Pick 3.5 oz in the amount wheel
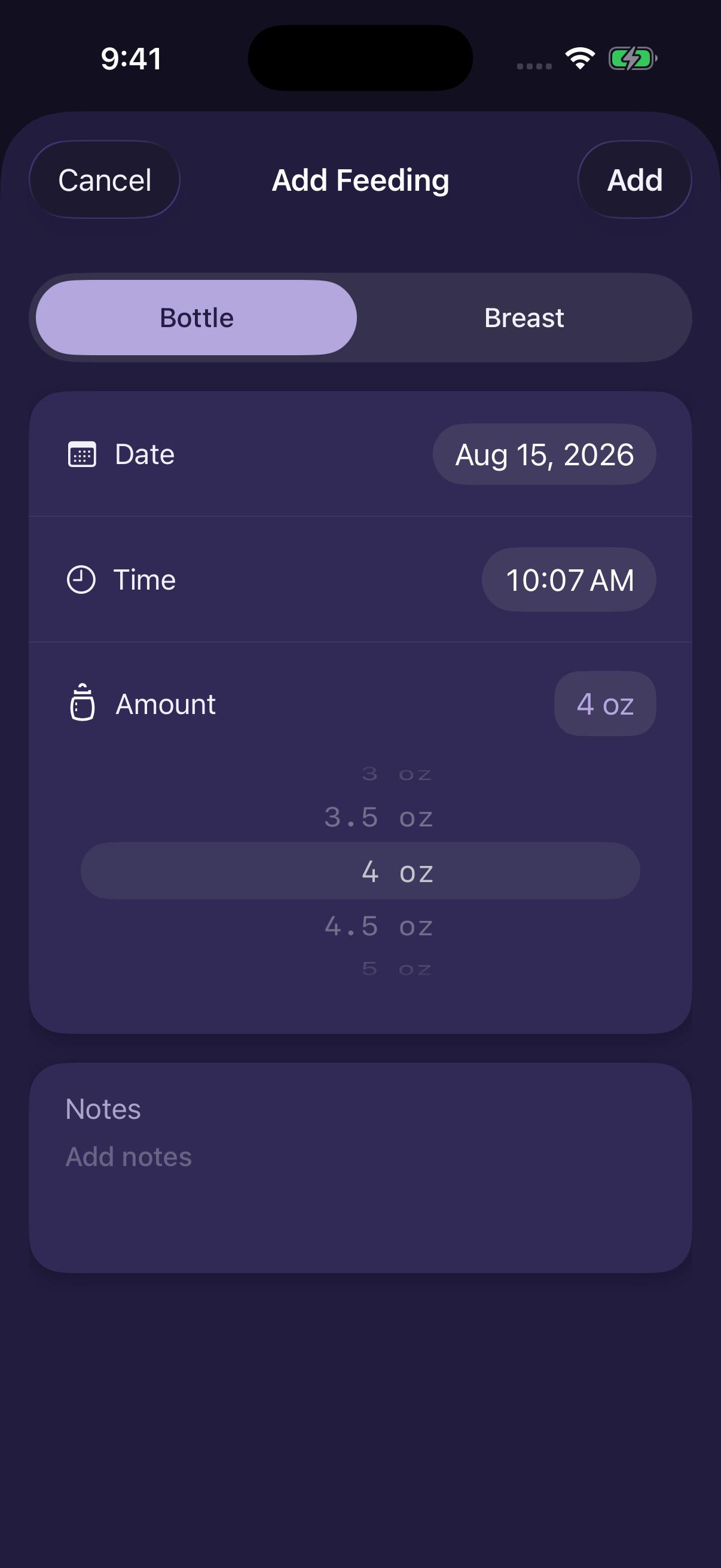The image size is (721, 1568). coord(378,817)
